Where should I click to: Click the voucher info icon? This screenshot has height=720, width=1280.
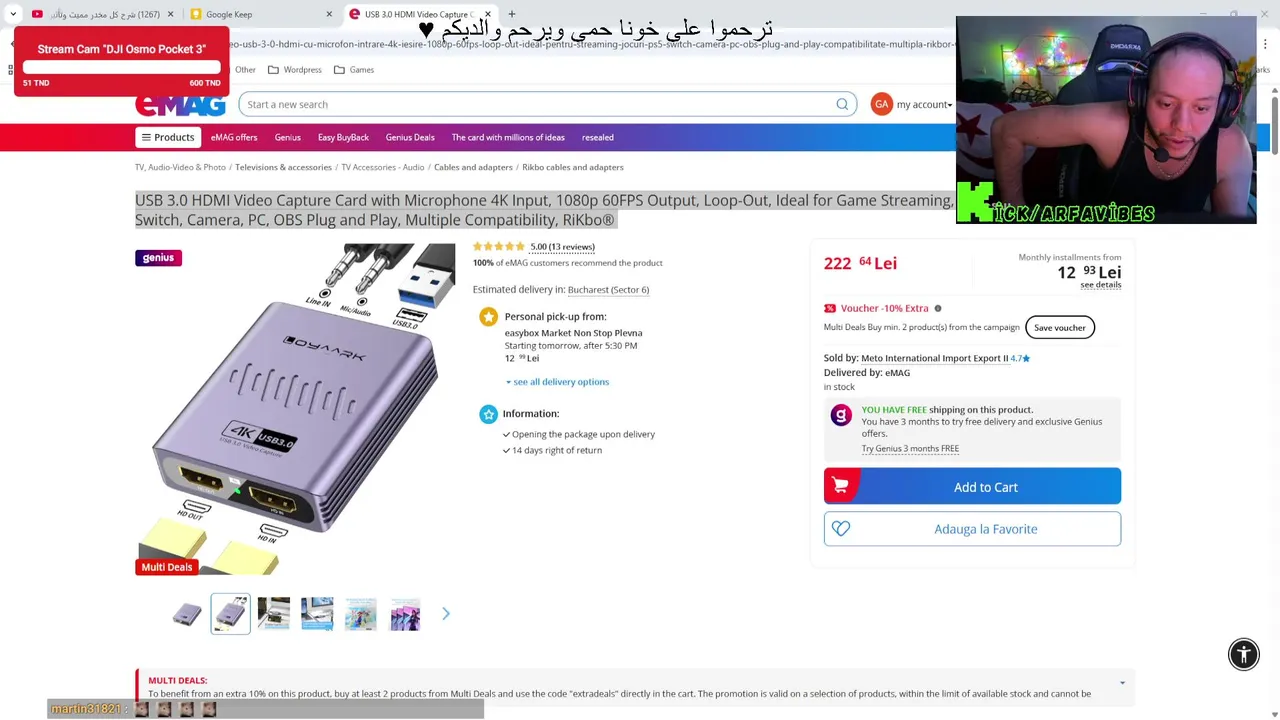tap(937, 308)
